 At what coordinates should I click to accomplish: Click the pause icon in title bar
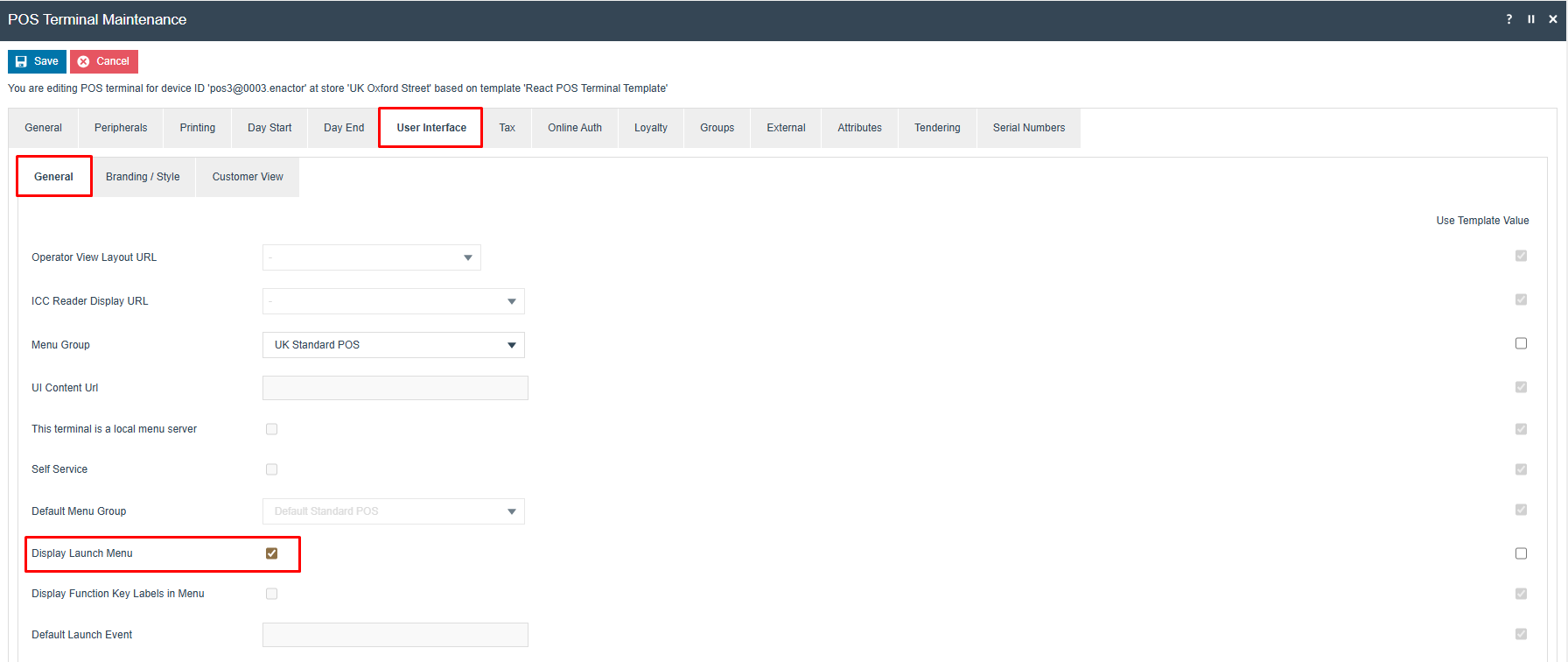point(1531,19)
